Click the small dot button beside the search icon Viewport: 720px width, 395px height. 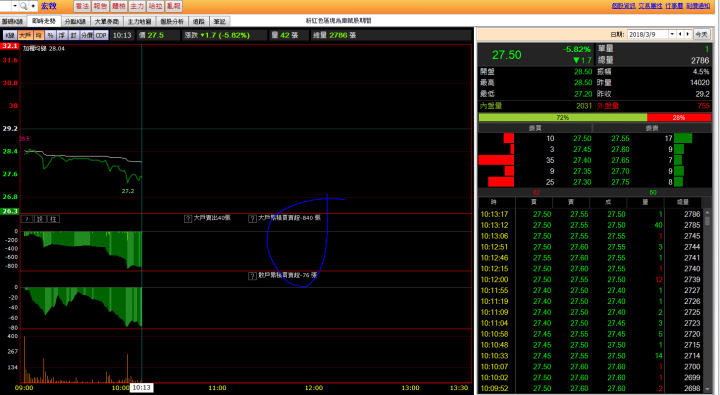pyautogui.click(x=34, y=6)
